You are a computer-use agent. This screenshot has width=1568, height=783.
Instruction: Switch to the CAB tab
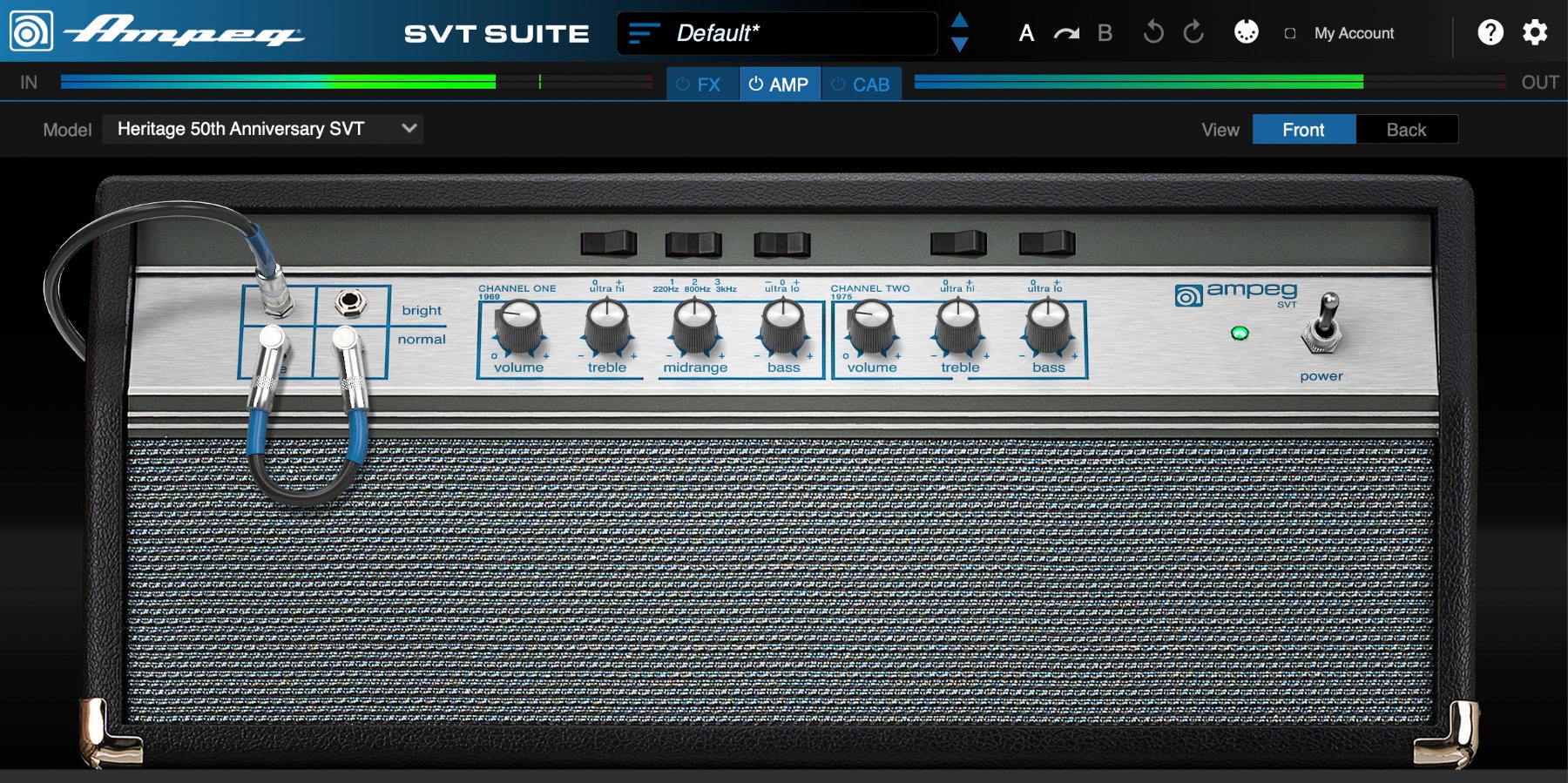861,84
